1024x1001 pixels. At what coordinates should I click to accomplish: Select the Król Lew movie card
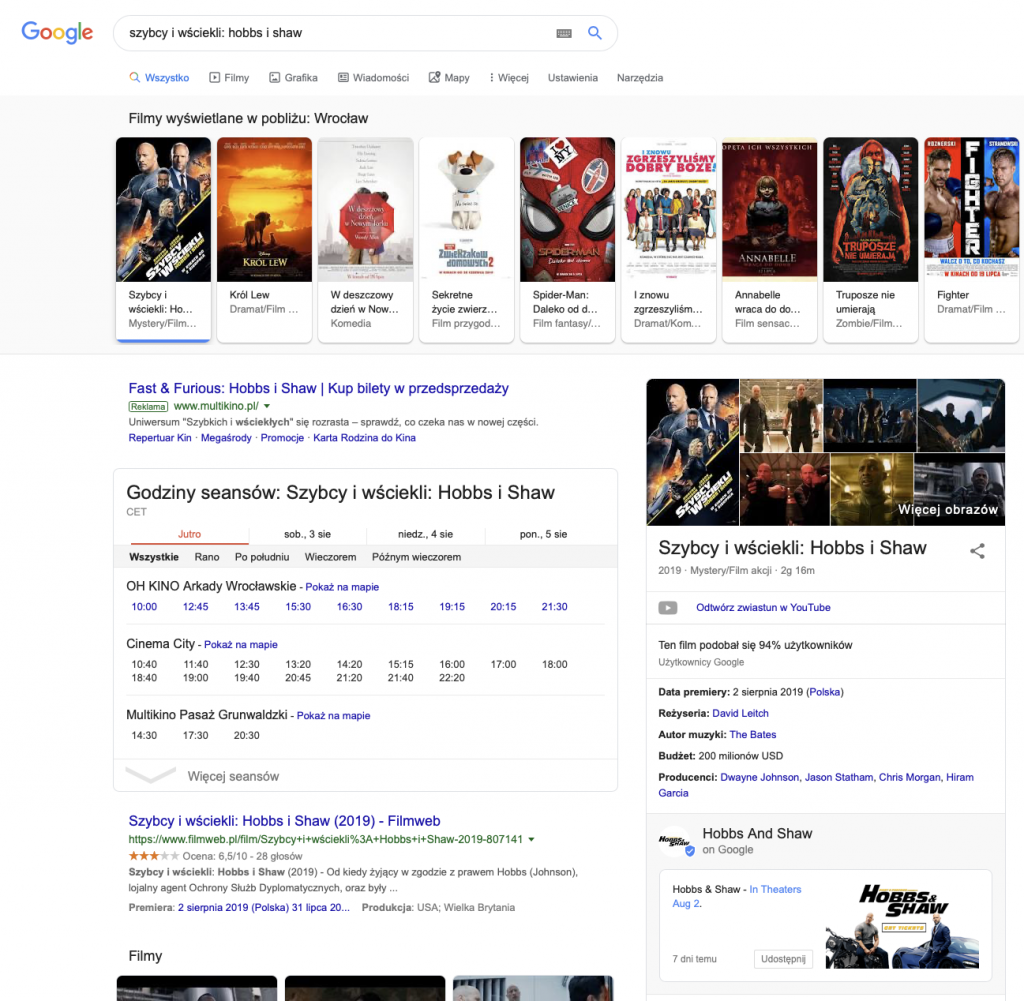click(264, 239)
